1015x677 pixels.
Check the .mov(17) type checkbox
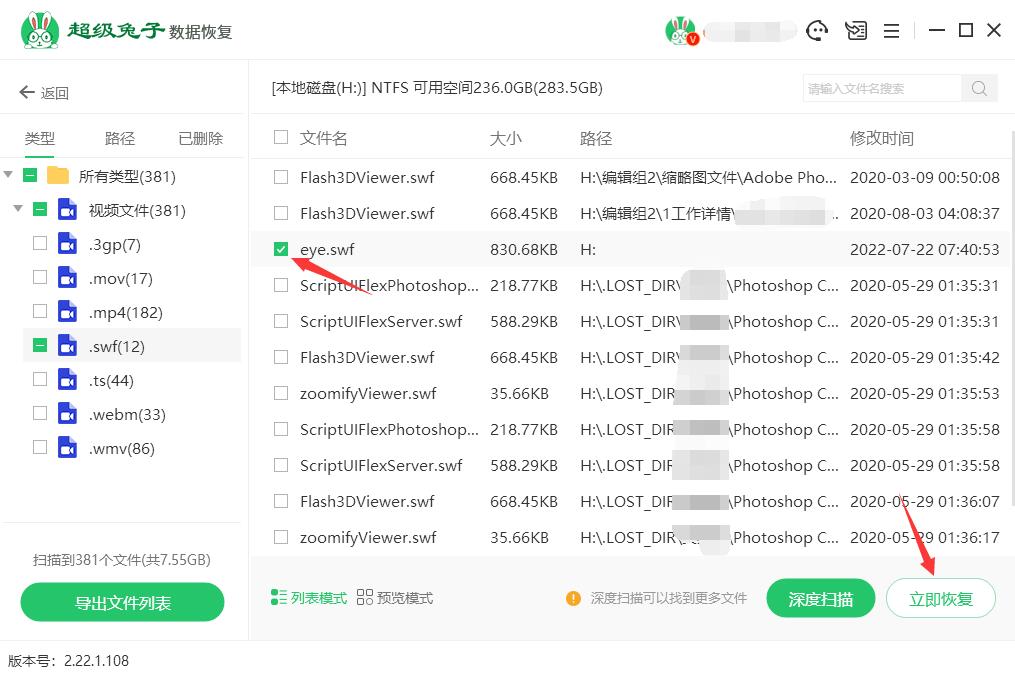(39, 278)
